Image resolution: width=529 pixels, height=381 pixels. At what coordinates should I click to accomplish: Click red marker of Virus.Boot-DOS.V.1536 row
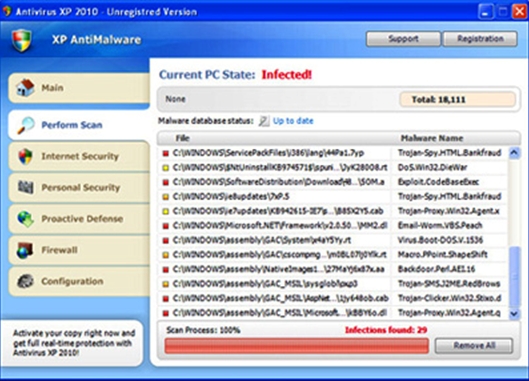click(165, 241)
